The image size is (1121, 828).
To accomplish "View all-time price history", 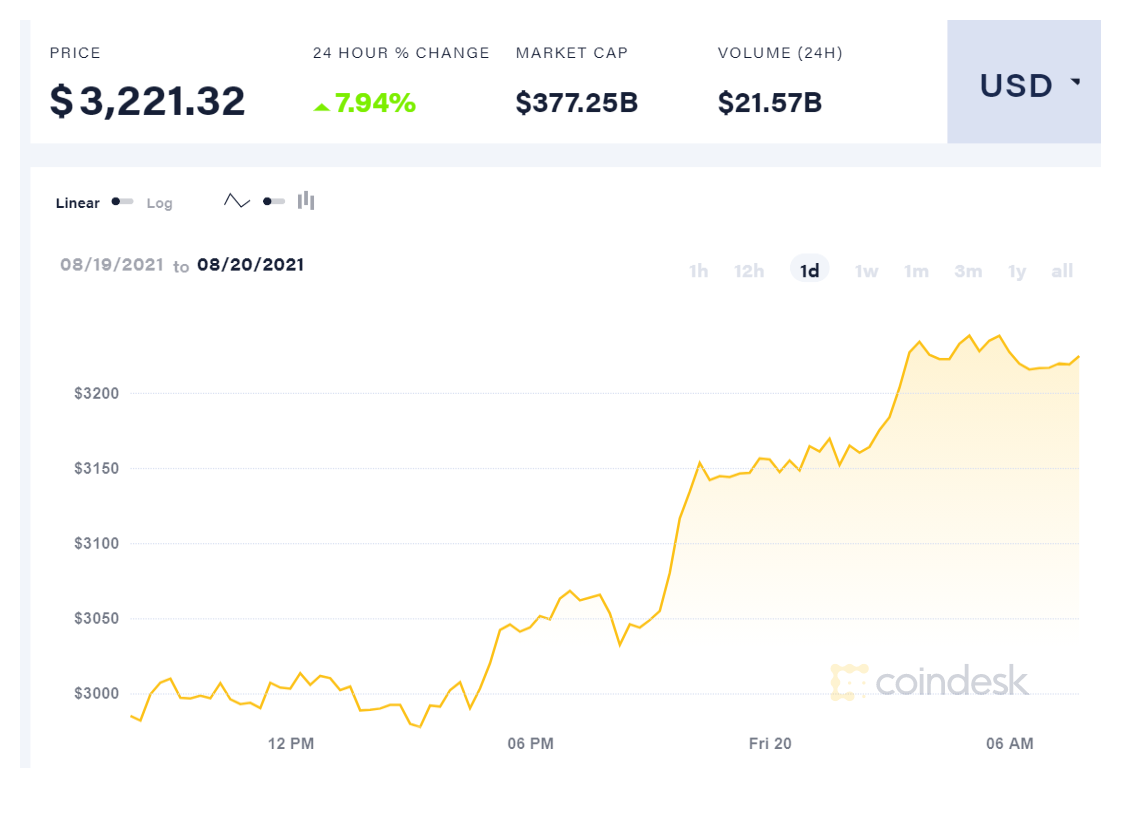I will [x=1062, y=271].
